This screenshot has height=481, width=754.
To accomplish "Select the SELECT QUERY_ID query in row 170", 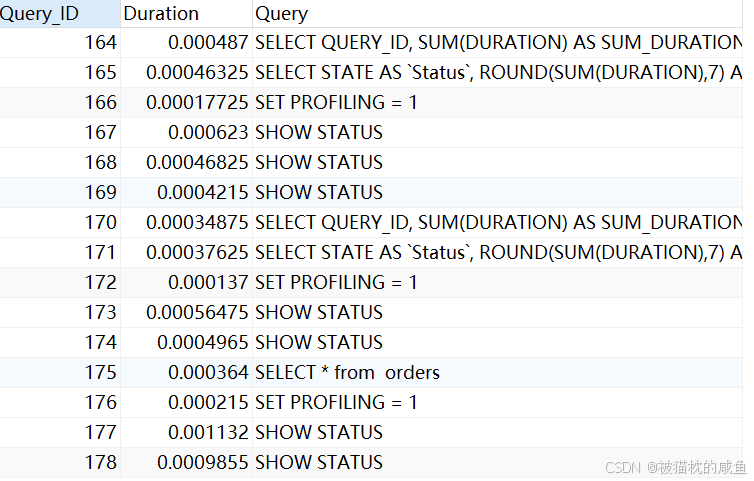I will 498,223.
